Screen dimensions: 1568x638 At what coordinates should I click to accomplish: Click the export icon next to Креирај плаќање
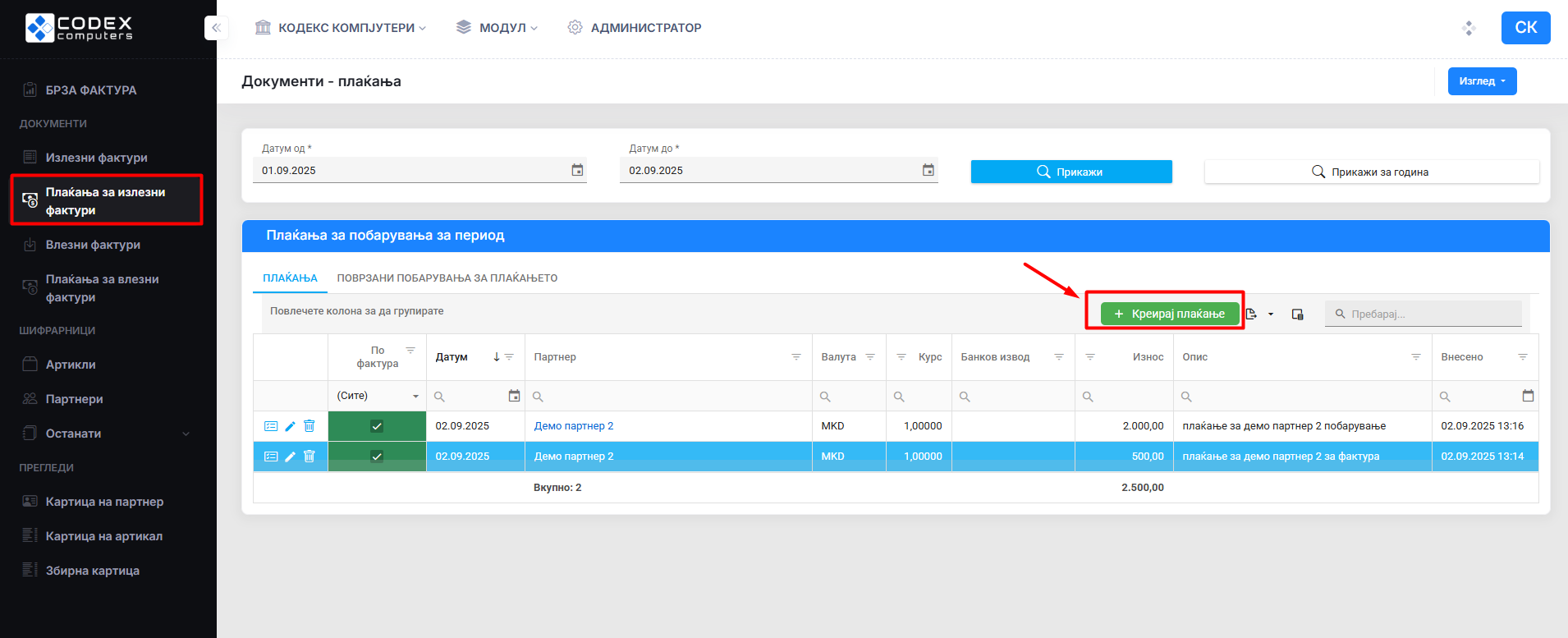[1252, 314]
